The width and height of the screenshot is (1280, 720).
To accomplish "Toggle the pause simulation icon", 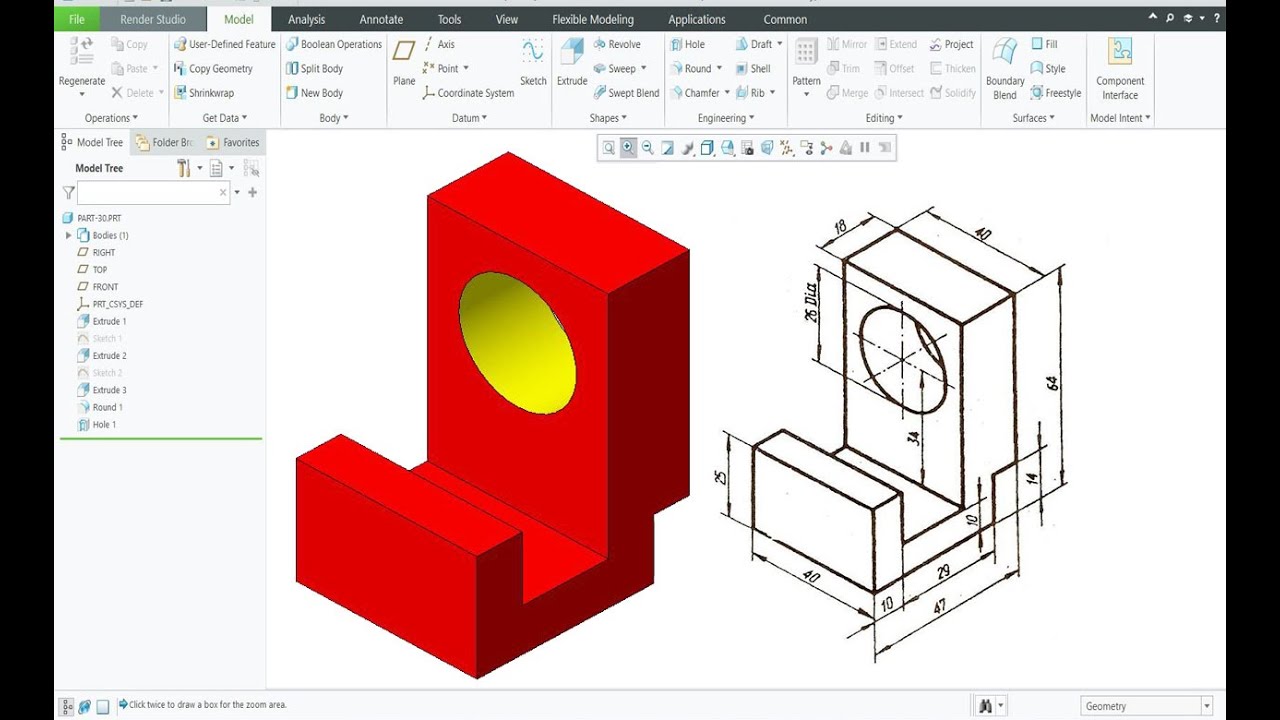I will [865, 148].
